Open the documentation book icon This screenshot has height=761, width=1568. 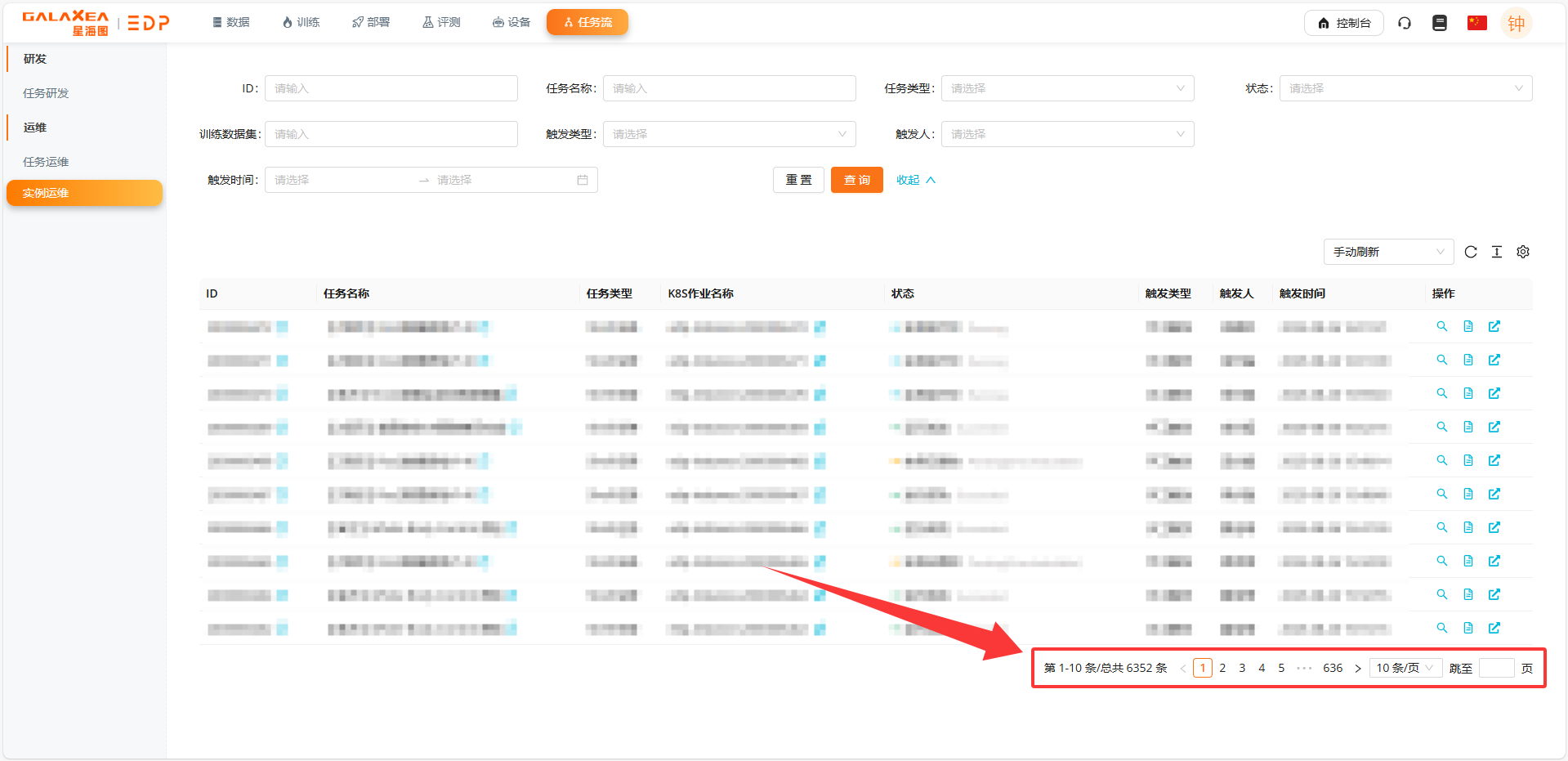coord(1439,23)
